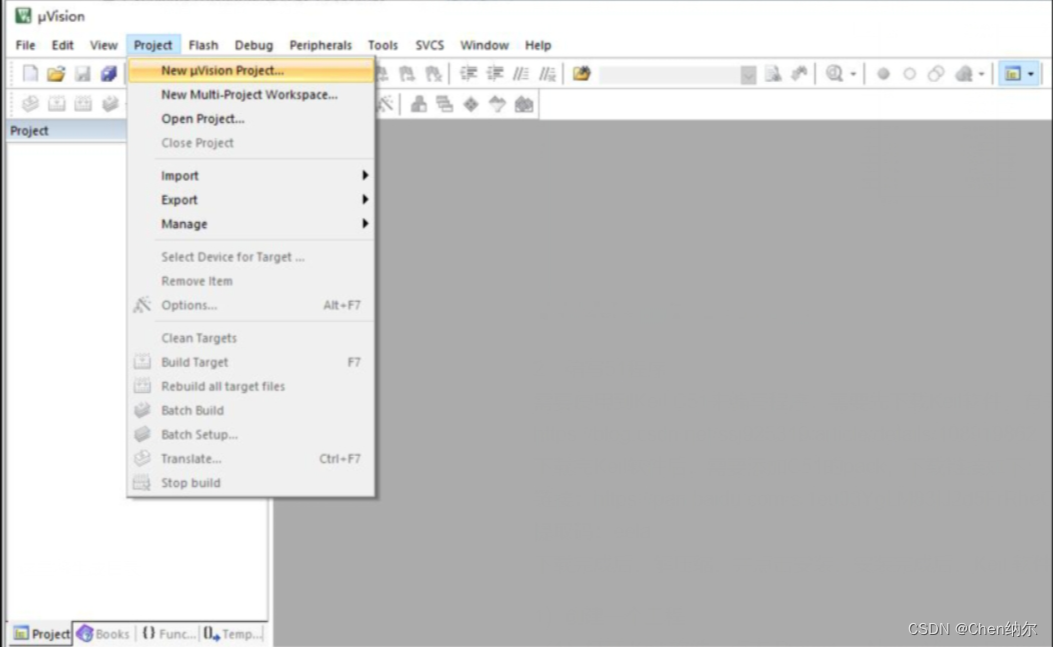Open the kill breakpoints dropdown arrow
This screenshot has height=647, width=1053.
coord(982,74)
